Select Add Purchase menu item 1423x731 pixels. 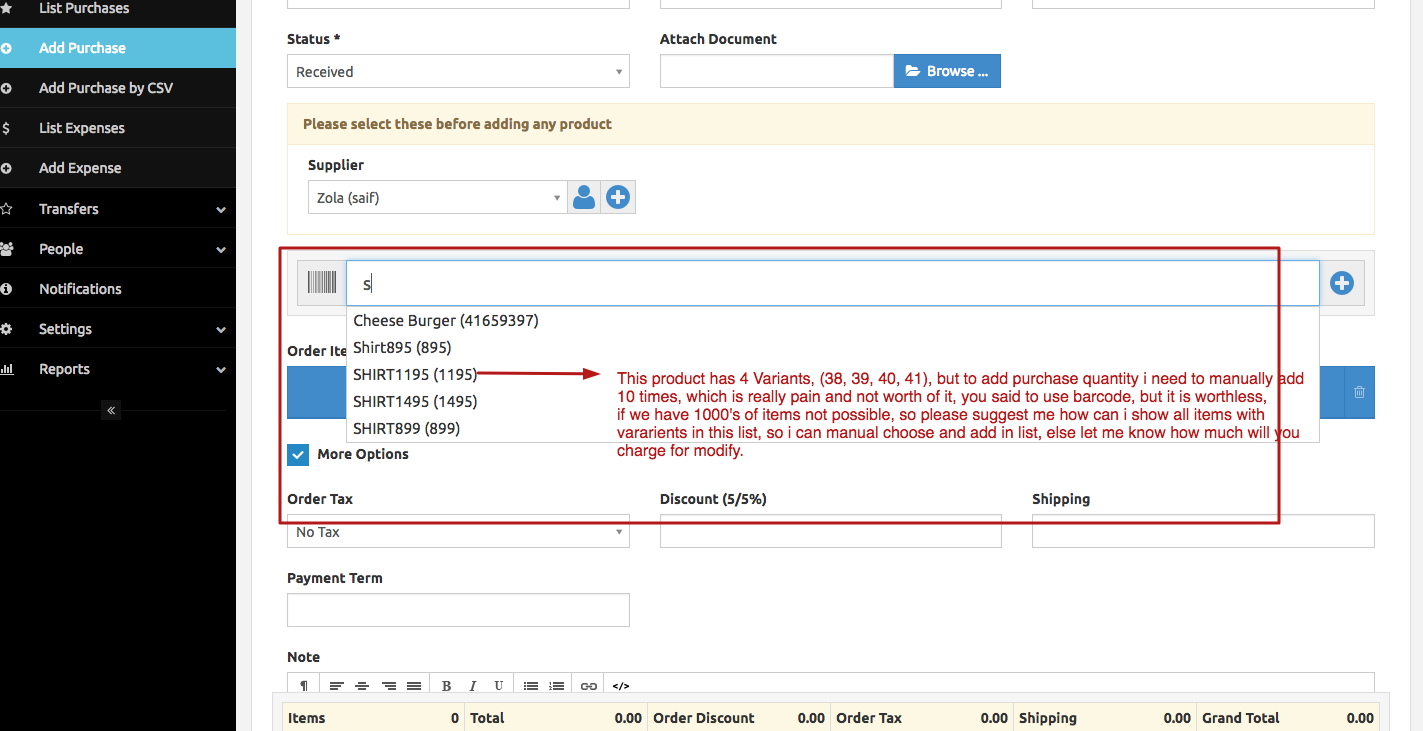click(118, 48)
